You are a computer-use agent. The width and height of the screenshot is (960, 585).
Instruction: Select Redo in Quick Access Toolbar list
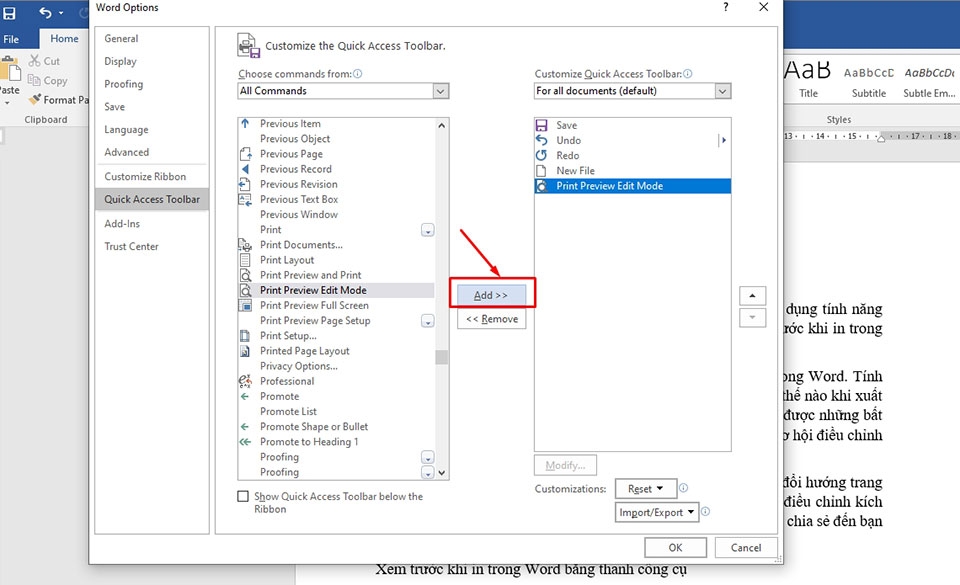(632, 155)
